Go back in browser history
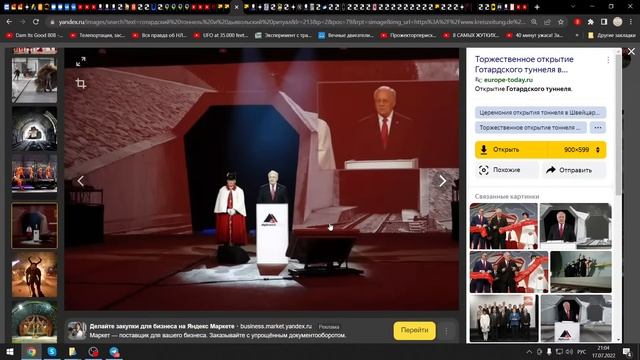Screen dimensions: 640x360 pyautogui.click(x=9, y=22)
